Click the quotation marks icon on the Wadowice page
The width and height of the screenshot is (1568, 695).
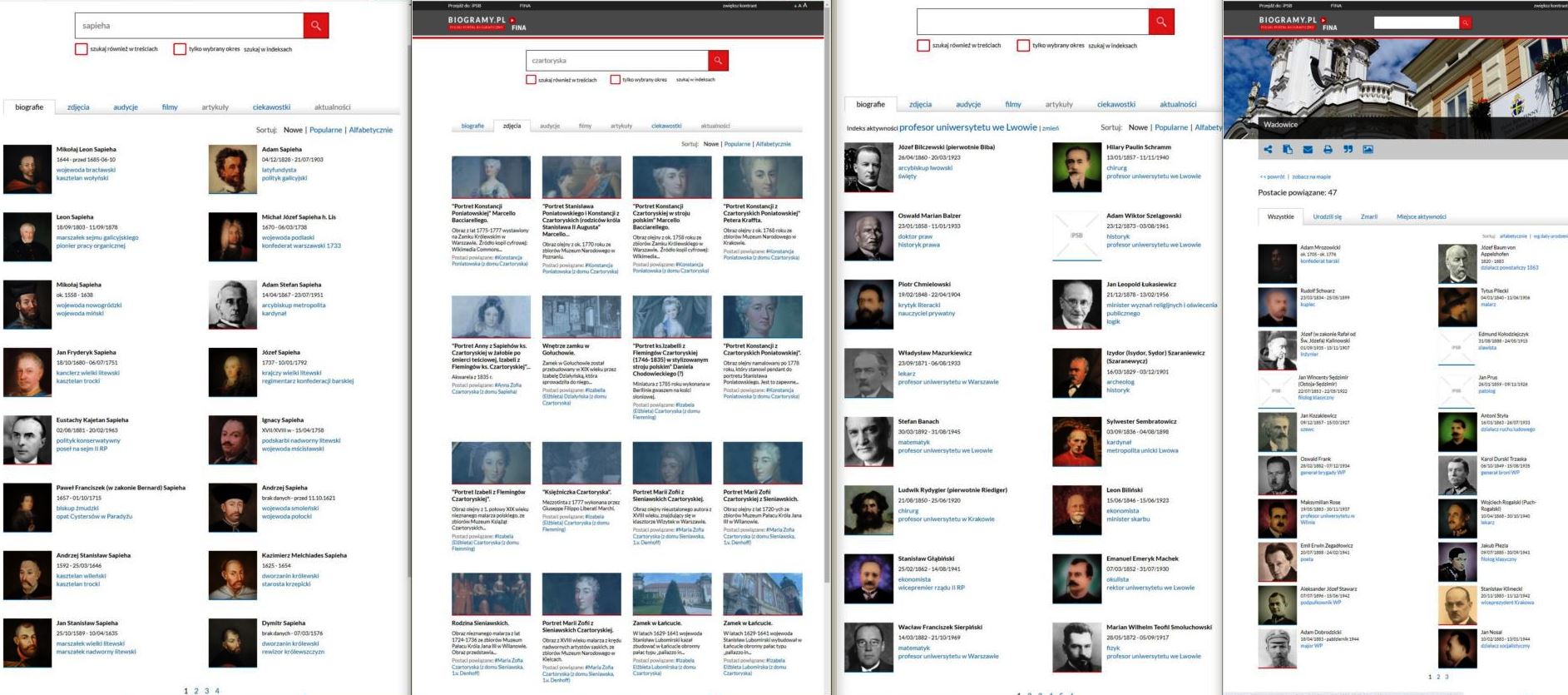(x=1348, y=150)
